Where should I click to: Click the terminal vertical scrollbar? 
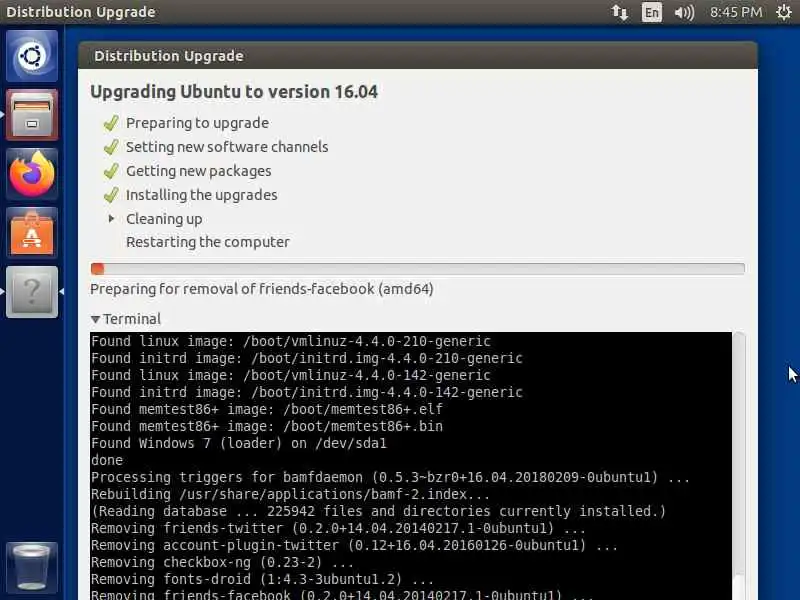click(739, 465)
